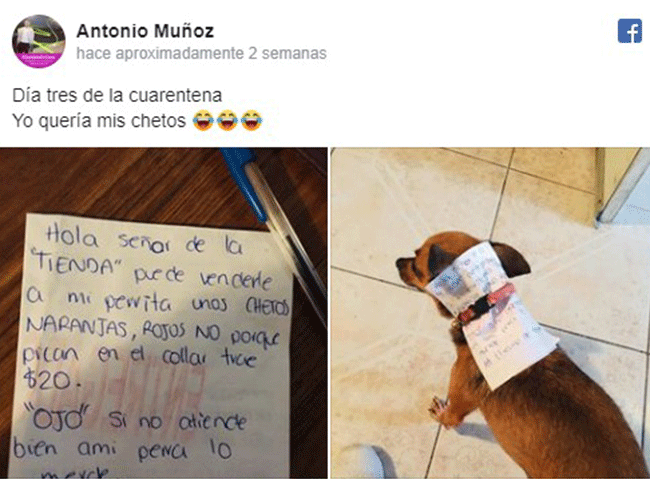
Task: Click the paper note on the dog's neck
Action: click(x=493, y=315)
